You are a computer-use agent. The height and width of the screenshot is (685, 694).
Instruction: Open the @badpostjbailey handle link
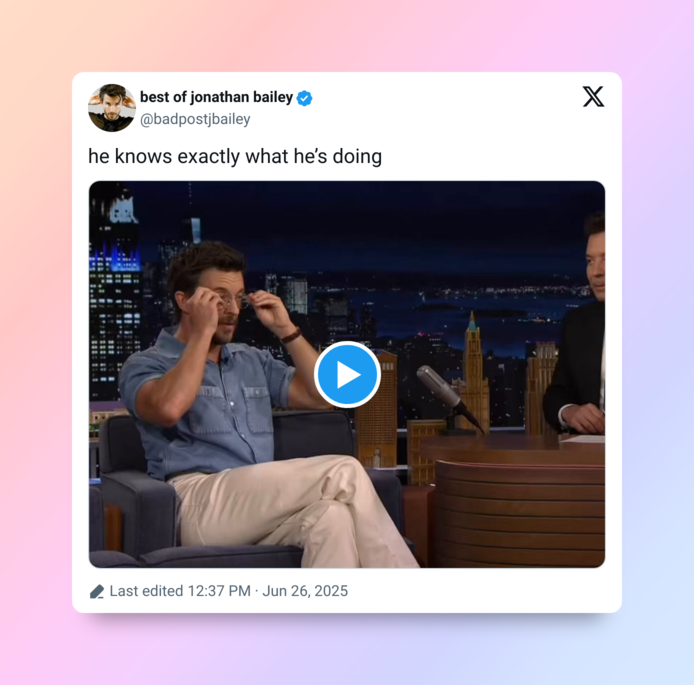click(x=195, y=119)
